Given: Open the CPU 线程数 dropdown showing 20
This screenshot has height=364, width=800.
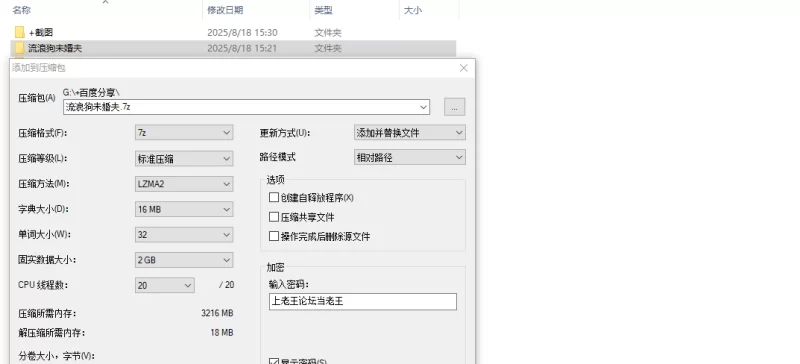Looking at the screenshot, I should 165,285.
